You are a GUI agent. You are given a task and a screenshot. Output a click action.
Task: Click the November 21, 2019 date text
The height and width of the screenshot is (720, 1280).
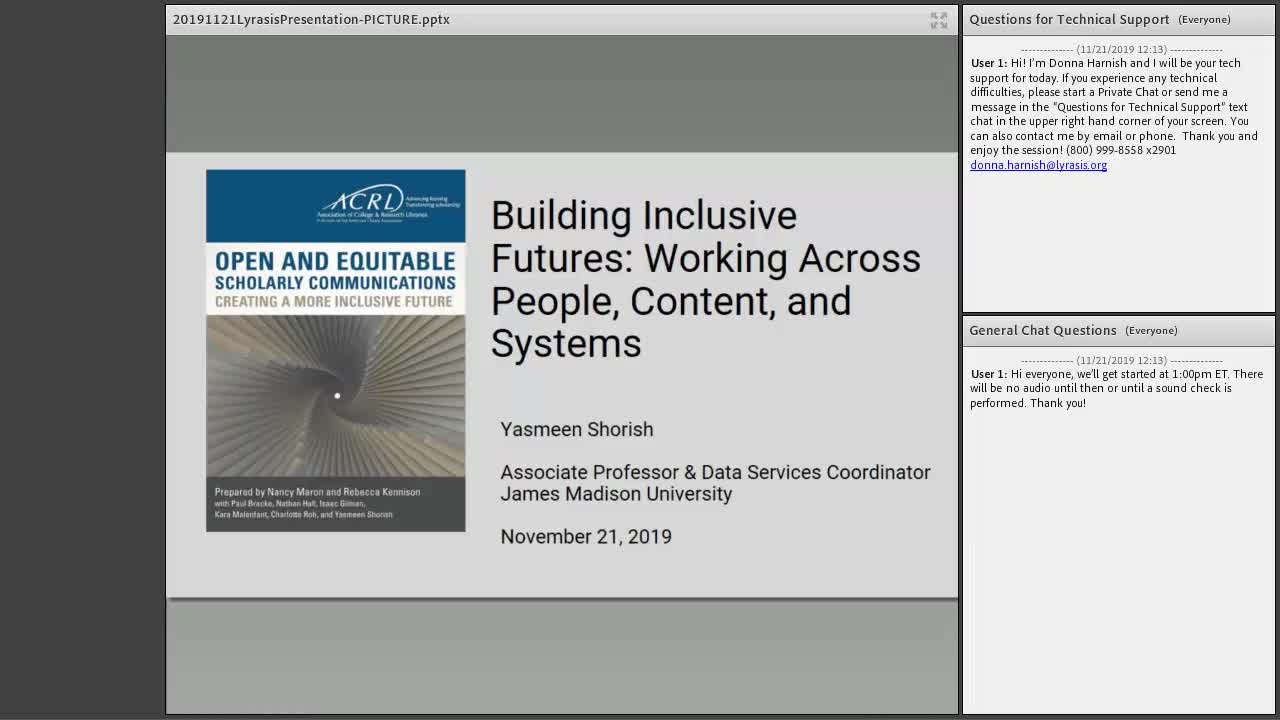coord(586,536)
